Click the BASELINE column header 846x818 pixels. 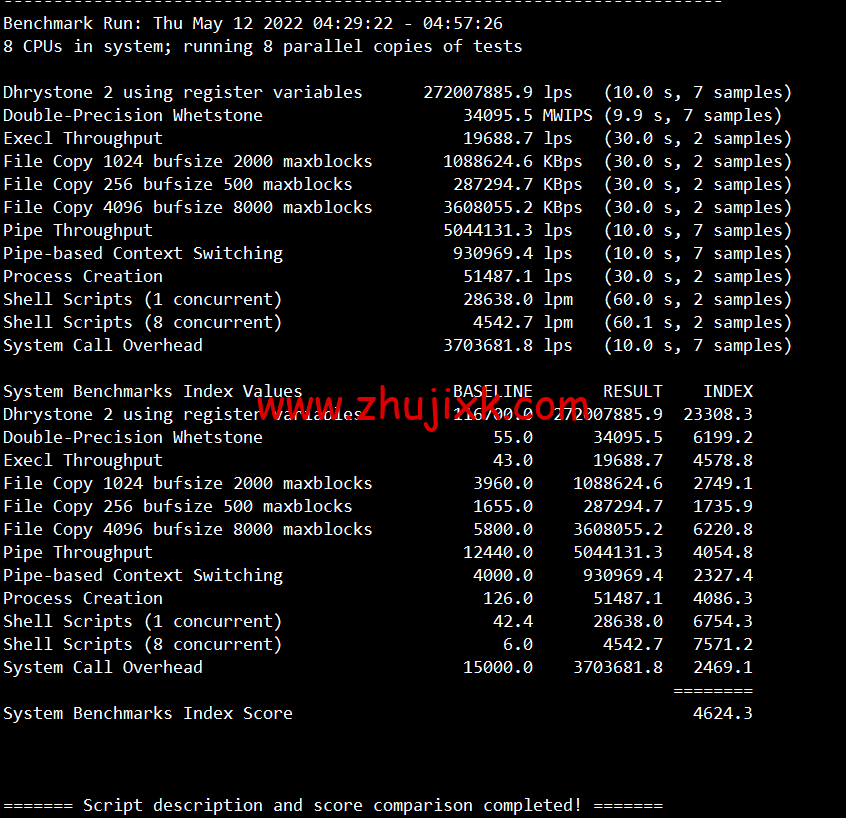[x=492, y=391]
